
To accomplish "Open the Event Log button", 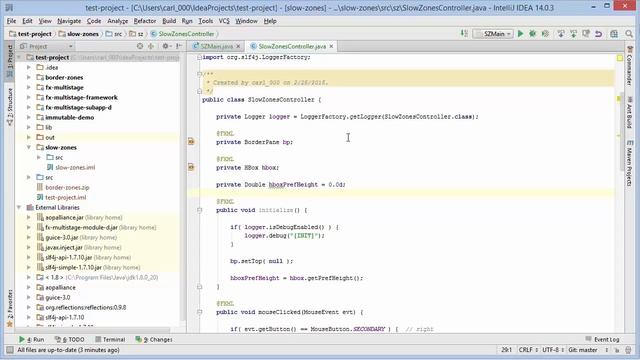I will (602, 339).
